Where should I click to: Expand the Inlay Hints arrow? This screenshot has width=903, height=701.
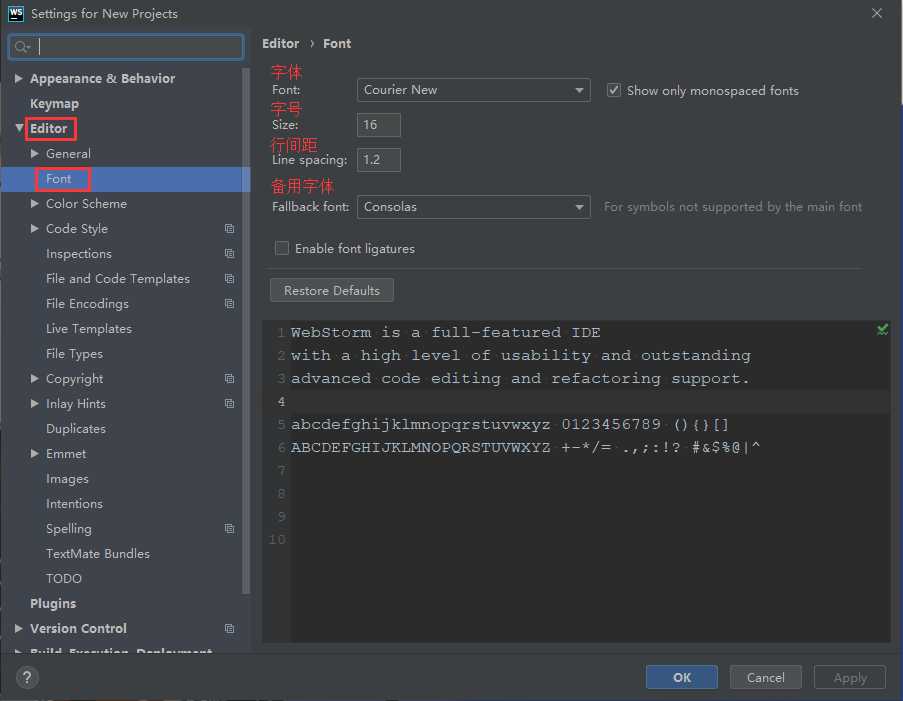pyautogui.click(x=35, y=404)
